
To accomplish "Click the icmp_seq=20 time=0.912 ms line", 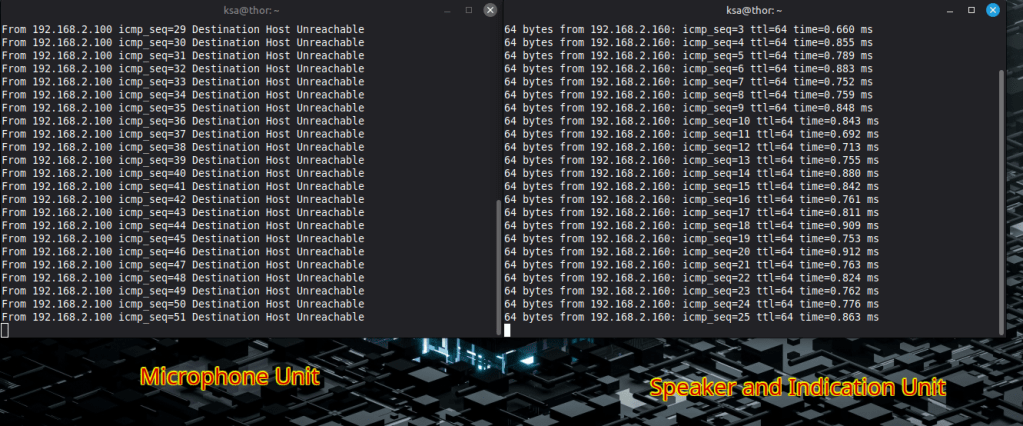I will (690, 252).
